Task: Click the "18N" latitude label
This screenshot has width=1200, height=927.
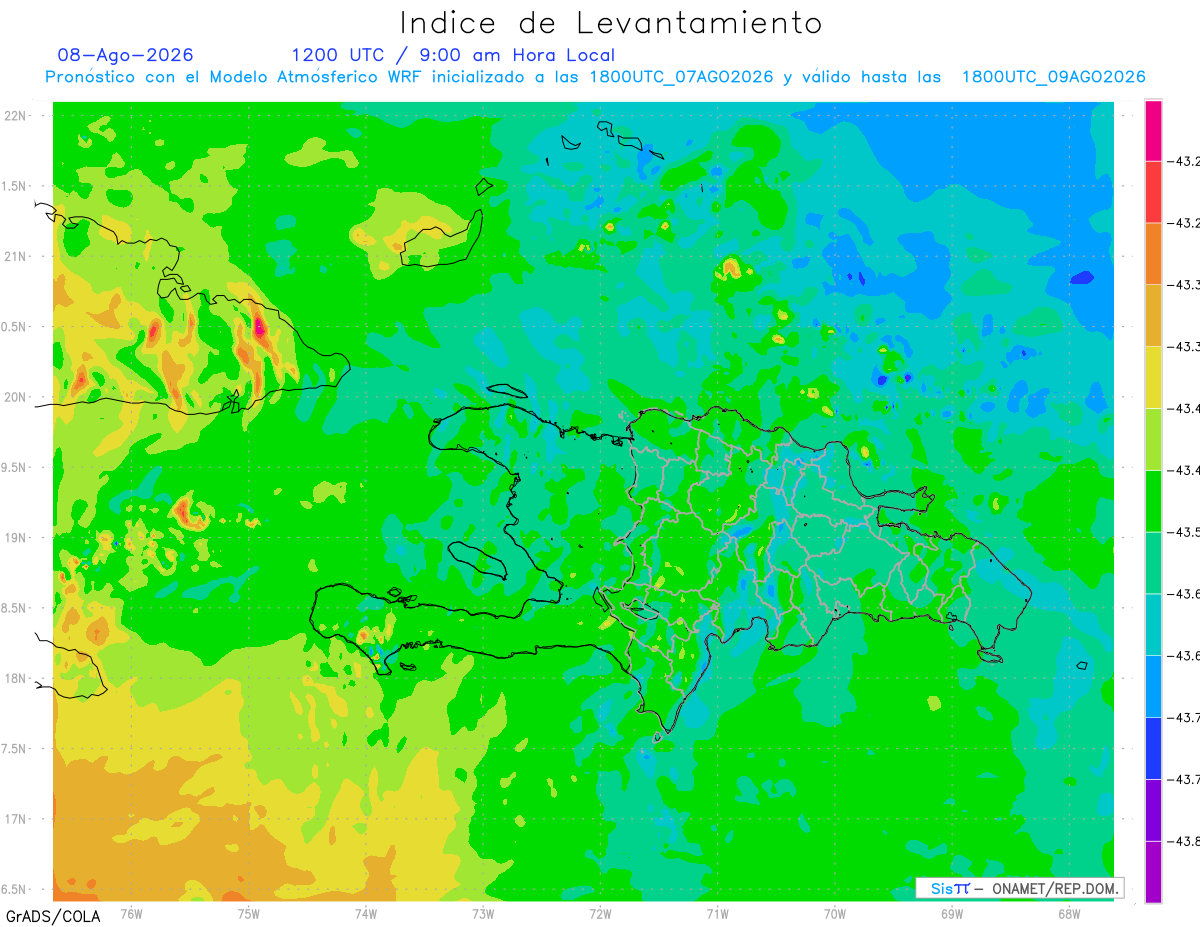Action: coord(16,678)
